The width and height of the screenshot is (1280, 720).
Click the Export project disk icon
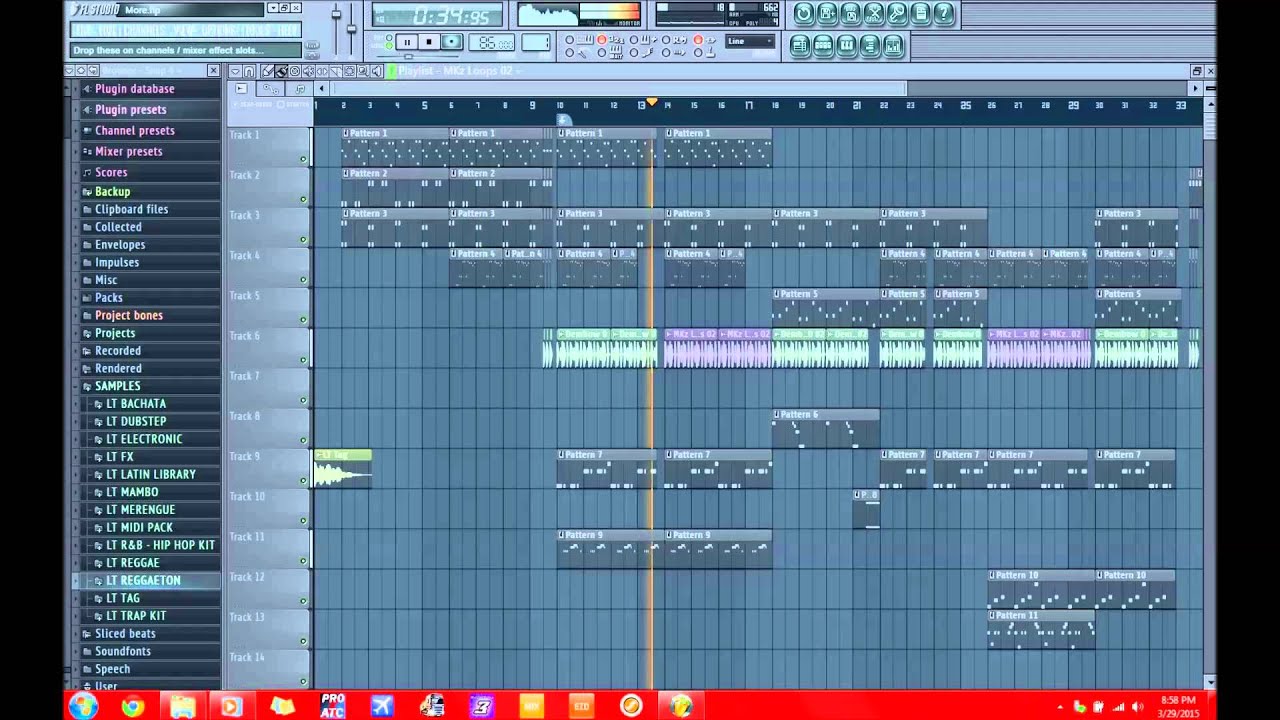coord(851,14)
